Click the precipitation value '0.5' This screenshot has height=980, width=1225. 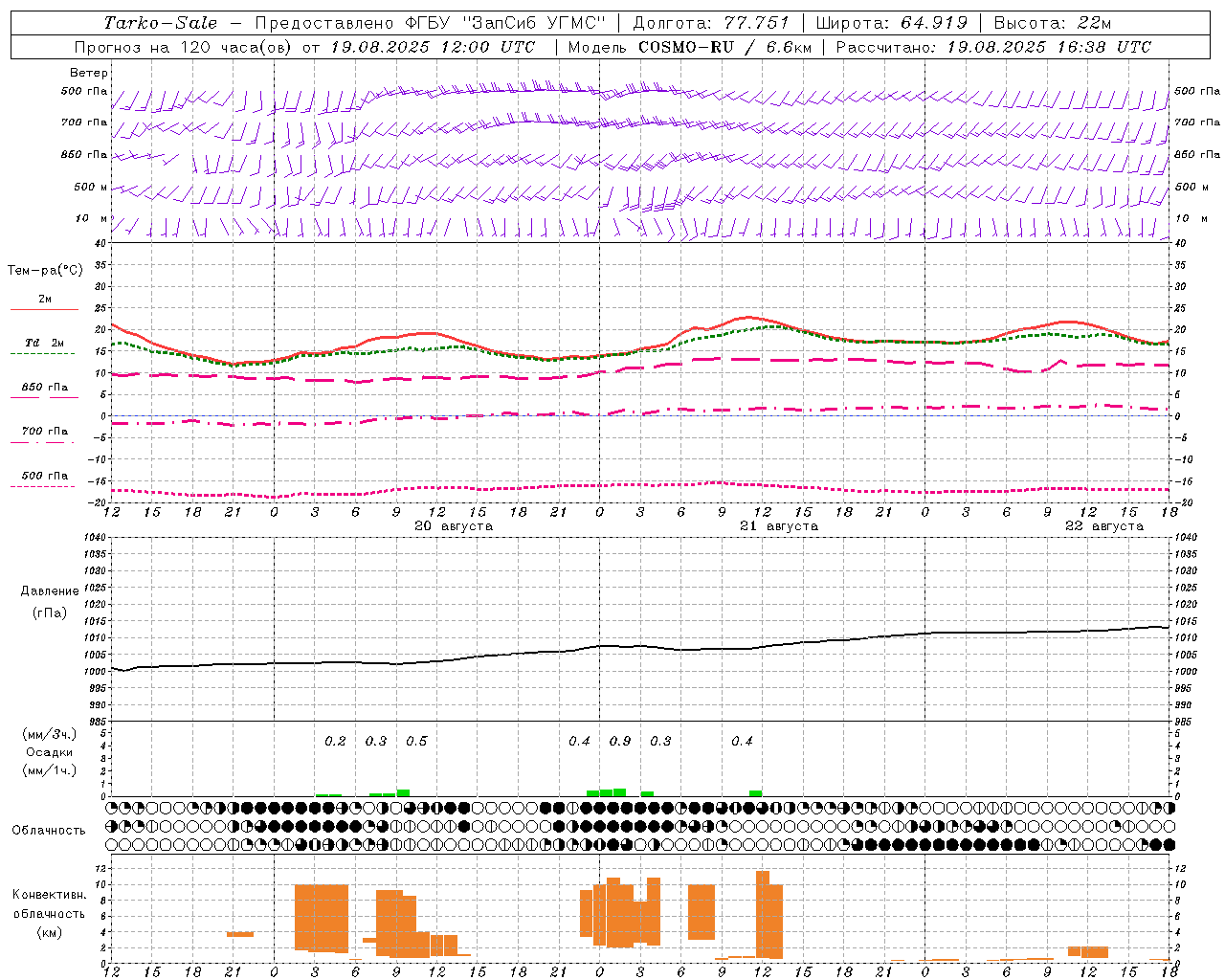coord(416,742)
